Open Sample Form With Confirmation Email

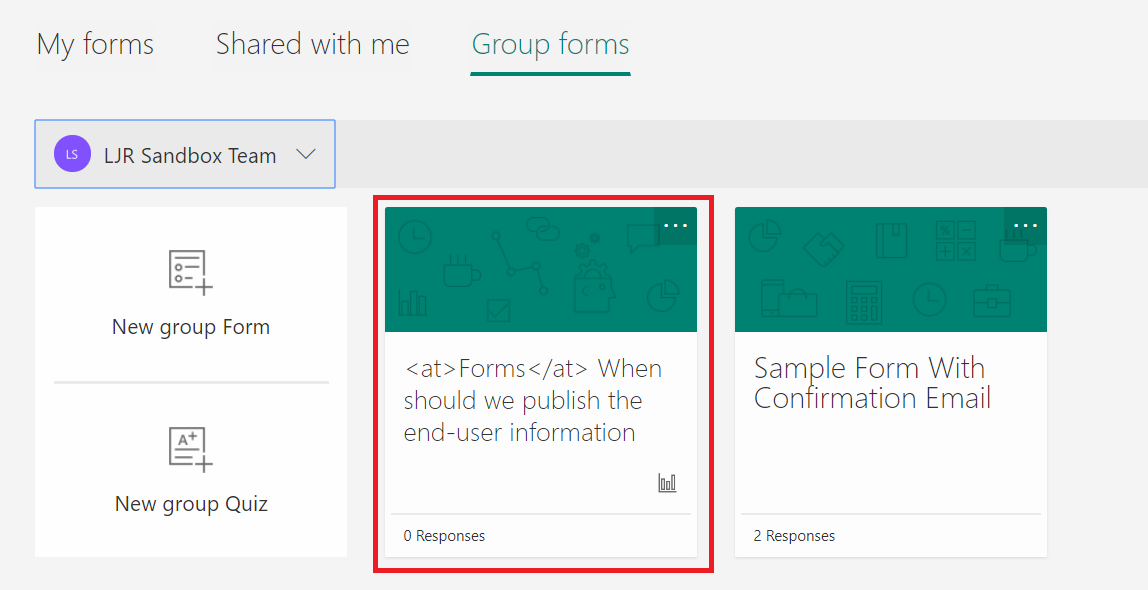[x=872, y=383]
